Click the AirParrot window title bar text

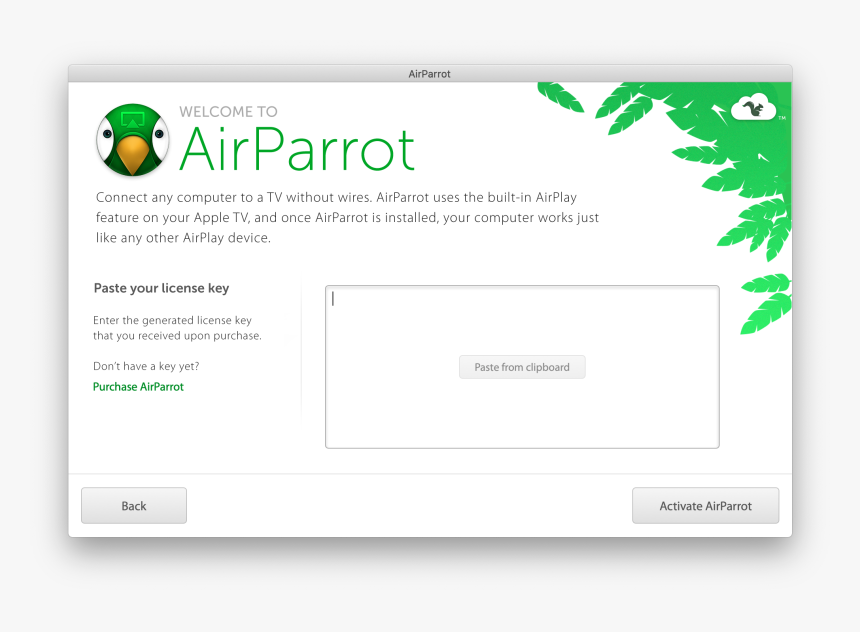429,74
